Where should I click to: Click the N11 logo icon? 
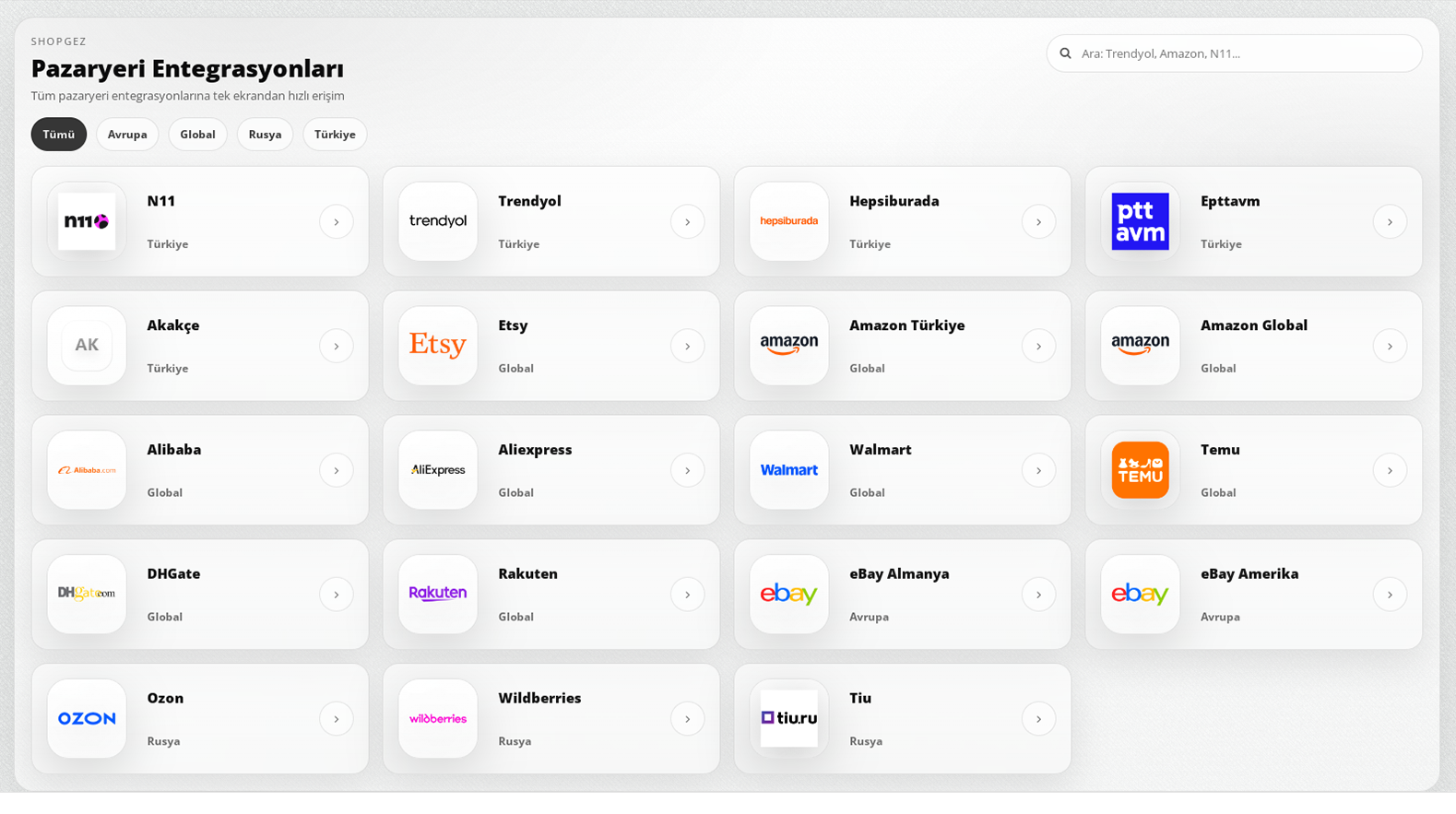pos(87,221)
